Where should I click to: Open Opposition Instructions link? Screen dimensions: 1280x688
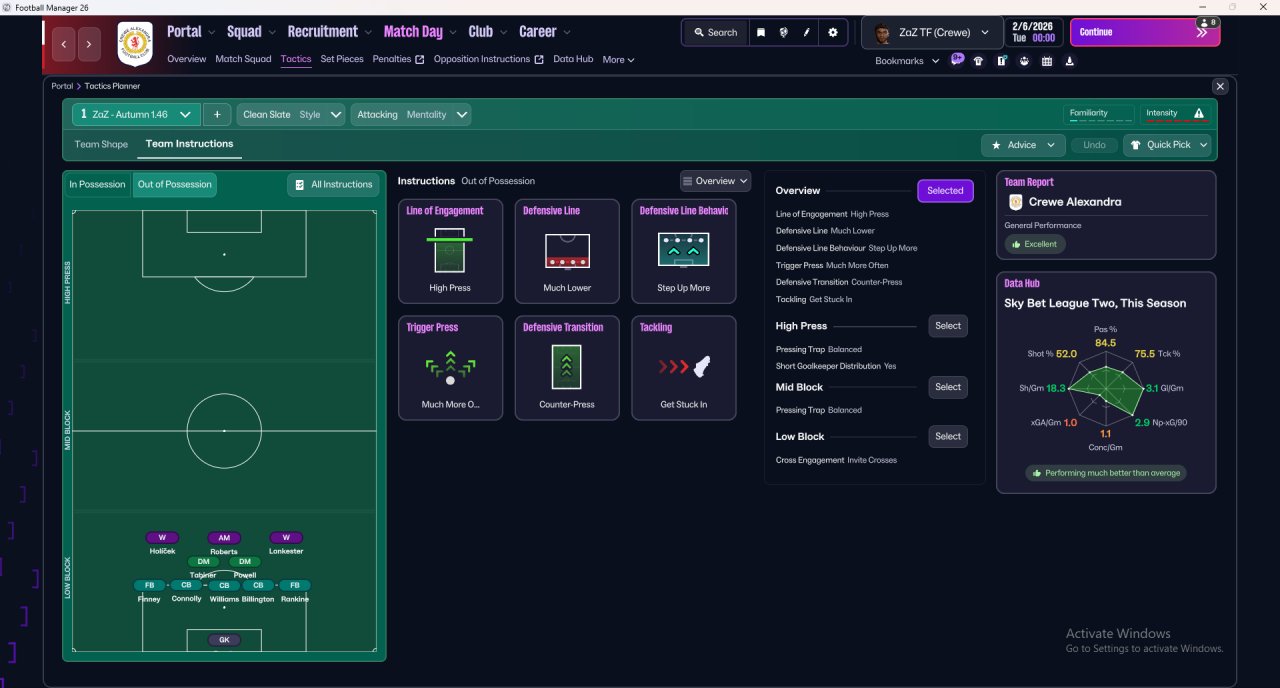[x=488, y=59]
